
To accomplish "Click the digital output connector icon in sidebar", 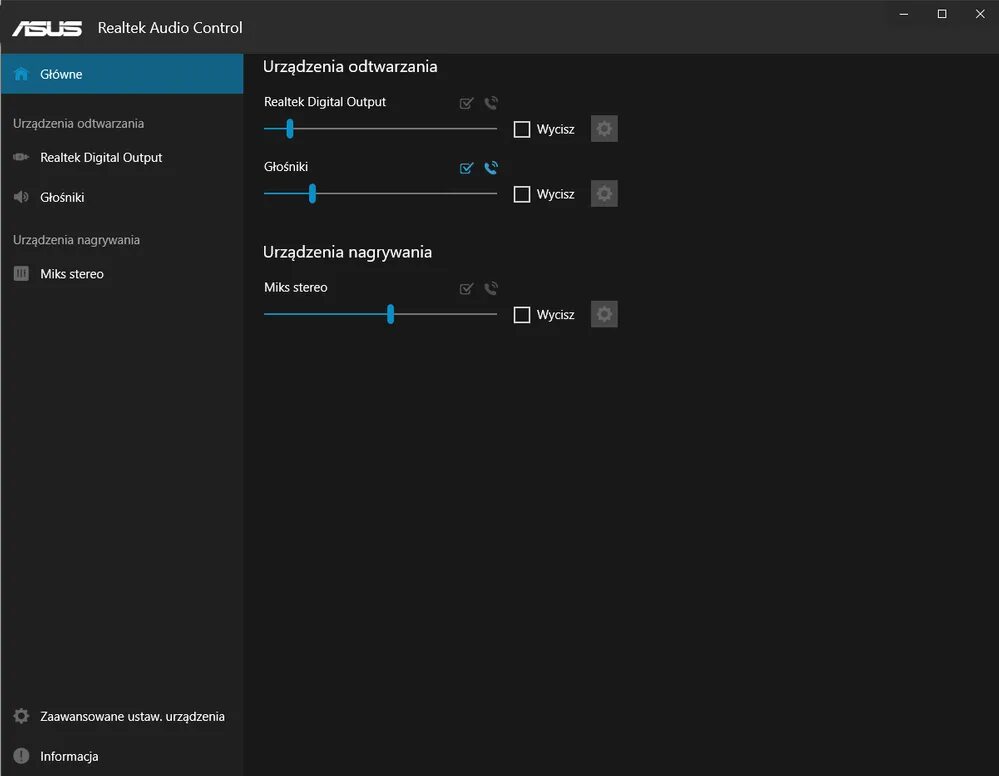I will (21, 157).
